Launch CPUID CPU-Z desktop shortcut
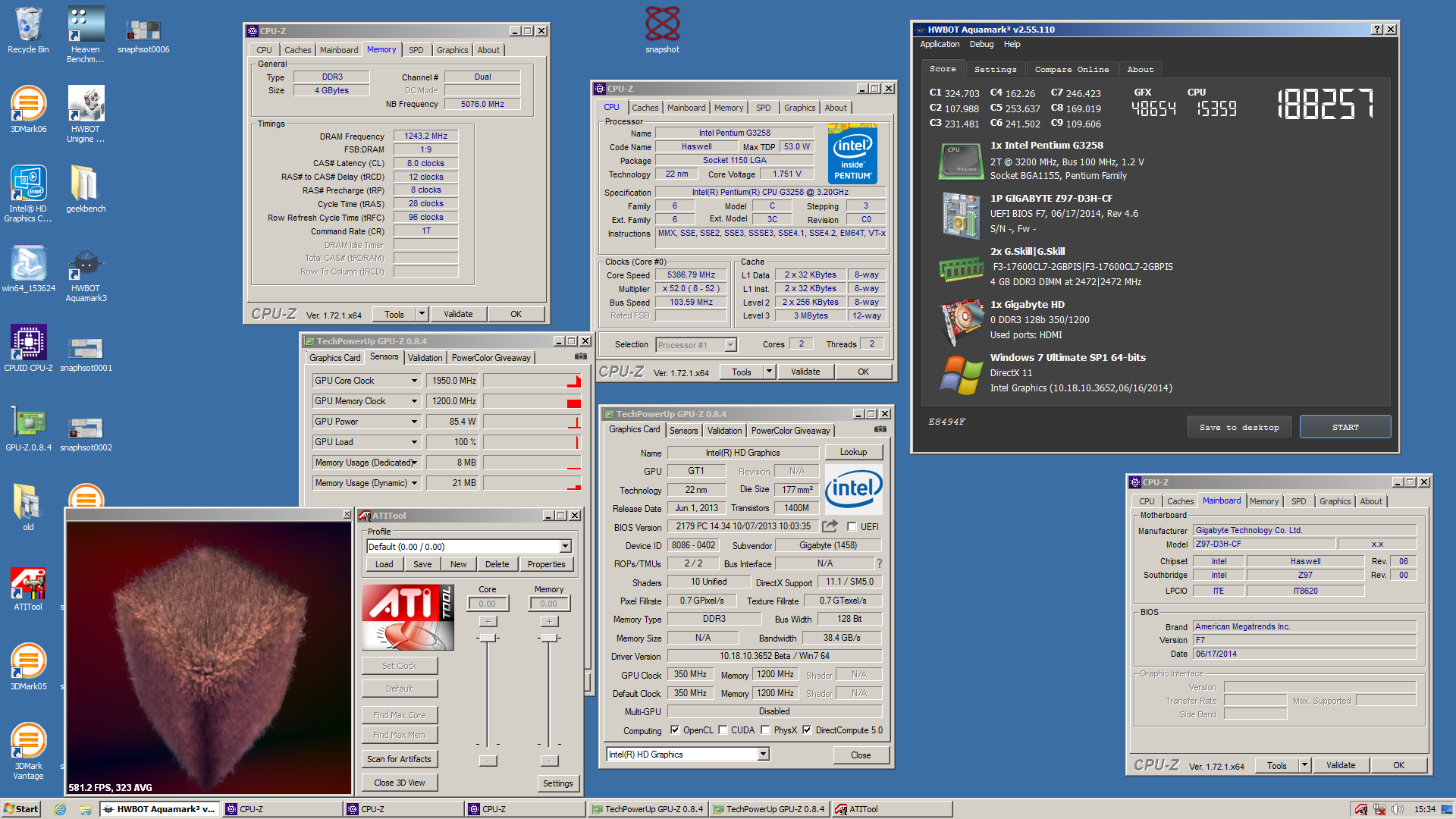The width and height of the screenshot is (1456, 819). click(x=28, y=349)
